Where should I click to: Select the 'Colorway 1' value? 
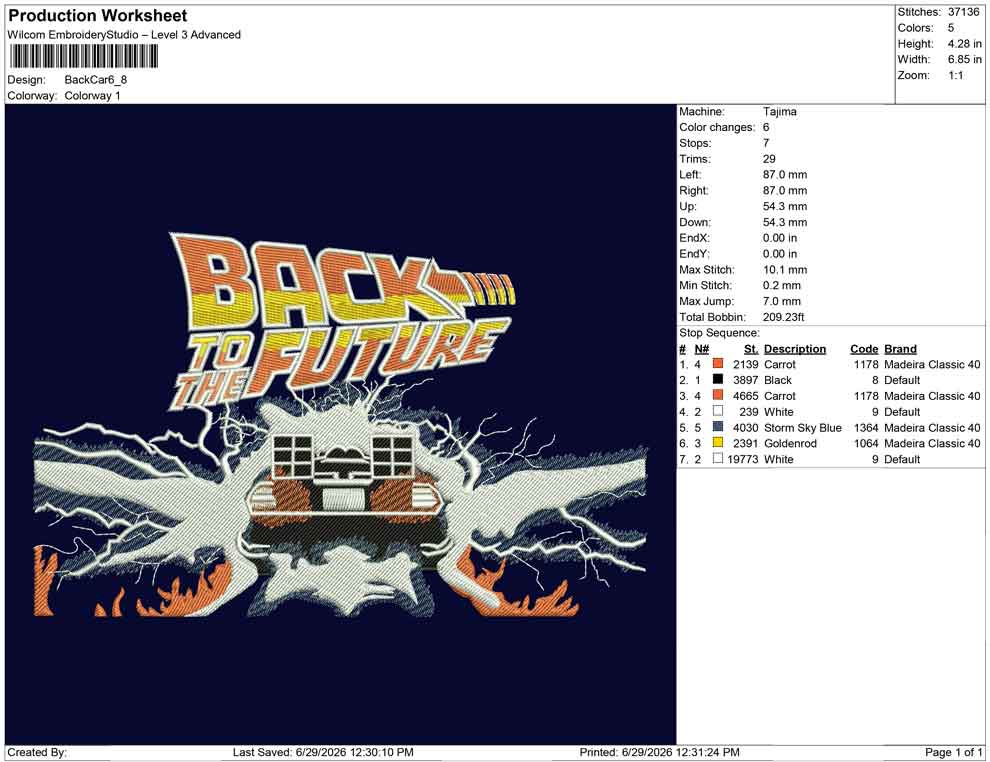click(92, 96)
